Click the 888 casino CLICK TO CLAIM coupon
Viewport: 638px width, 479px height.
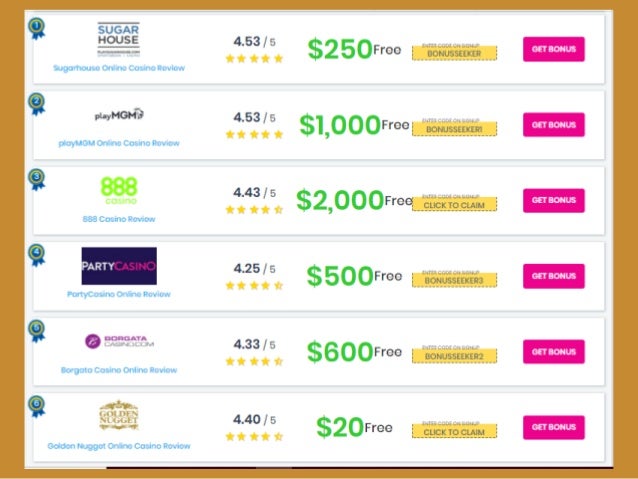[454, 205]
